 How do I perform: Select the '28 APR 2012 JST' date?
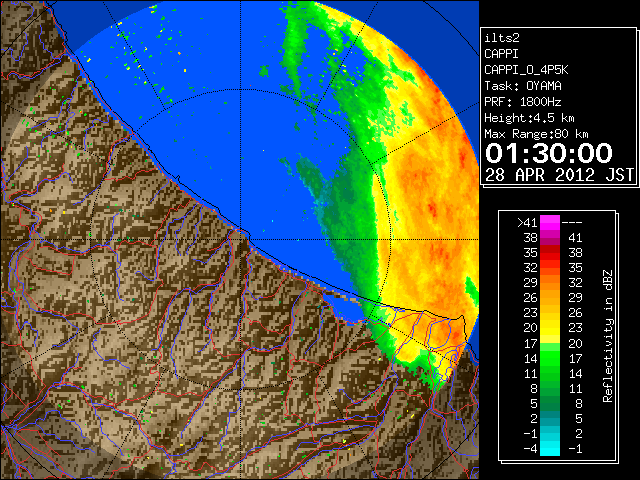(x=559, y=175)
